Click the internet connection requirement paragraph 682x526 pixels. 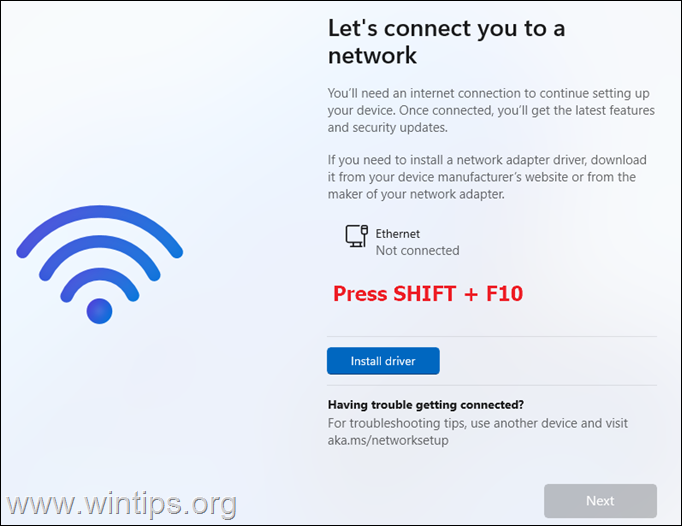pos(491,110)
